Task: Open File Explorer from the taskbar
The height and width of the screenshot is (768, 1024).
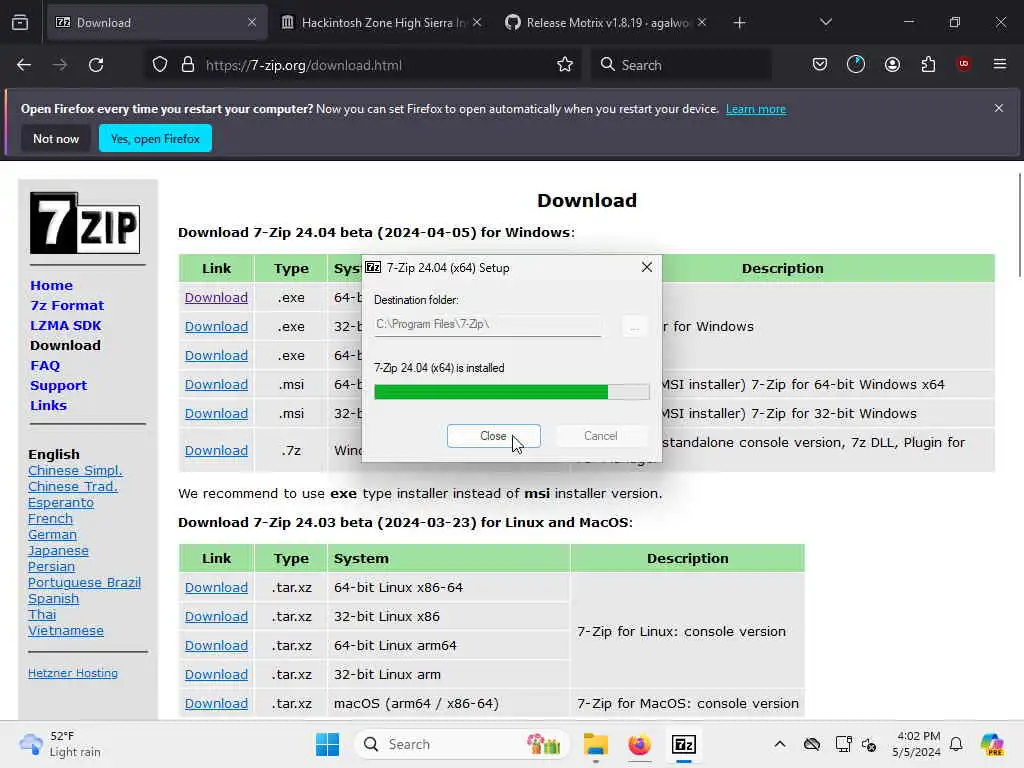Action: click(596, 744)
